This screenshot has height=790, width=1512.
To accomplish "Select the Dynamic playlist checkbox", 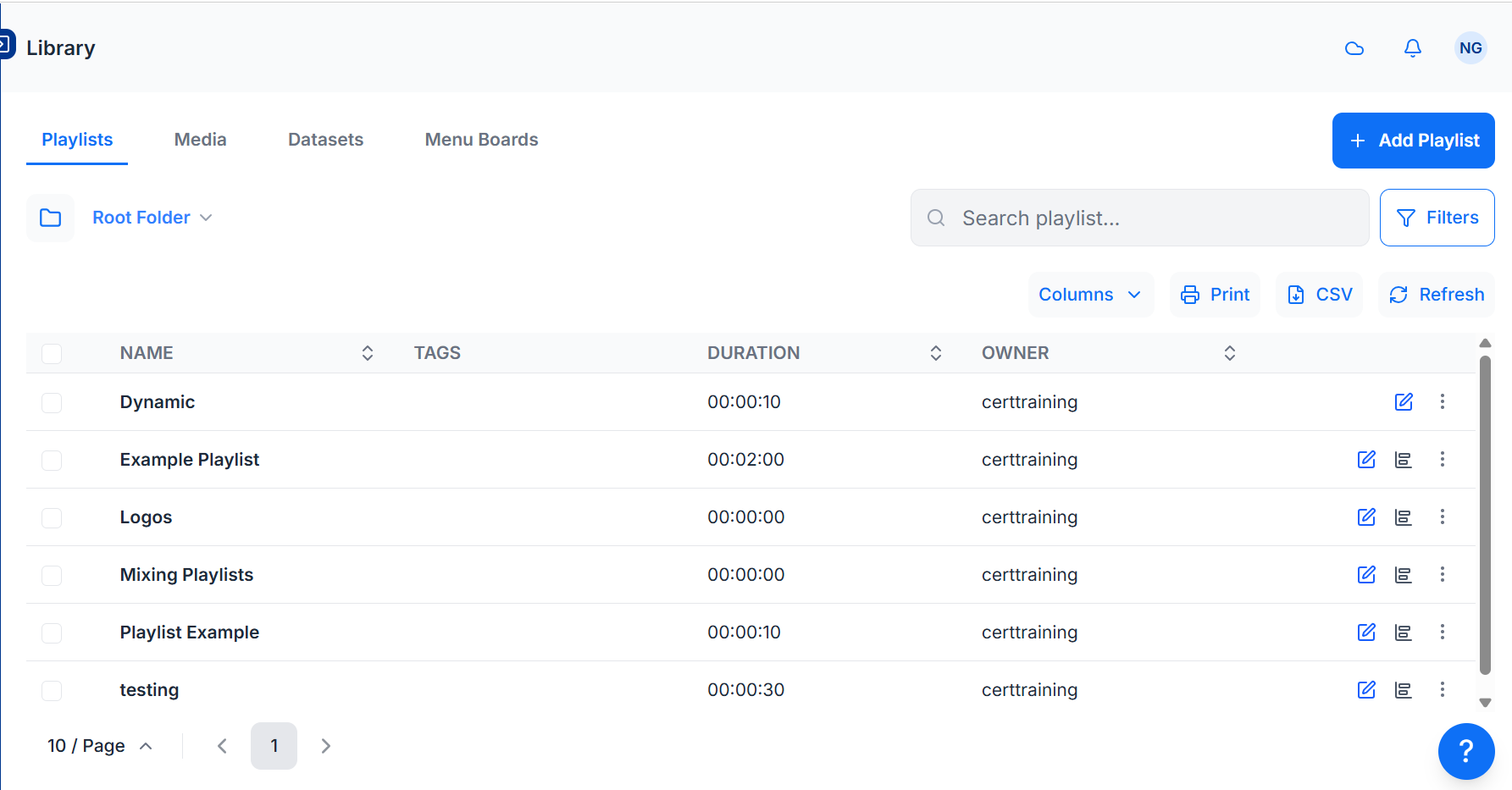I will (52, 402).
